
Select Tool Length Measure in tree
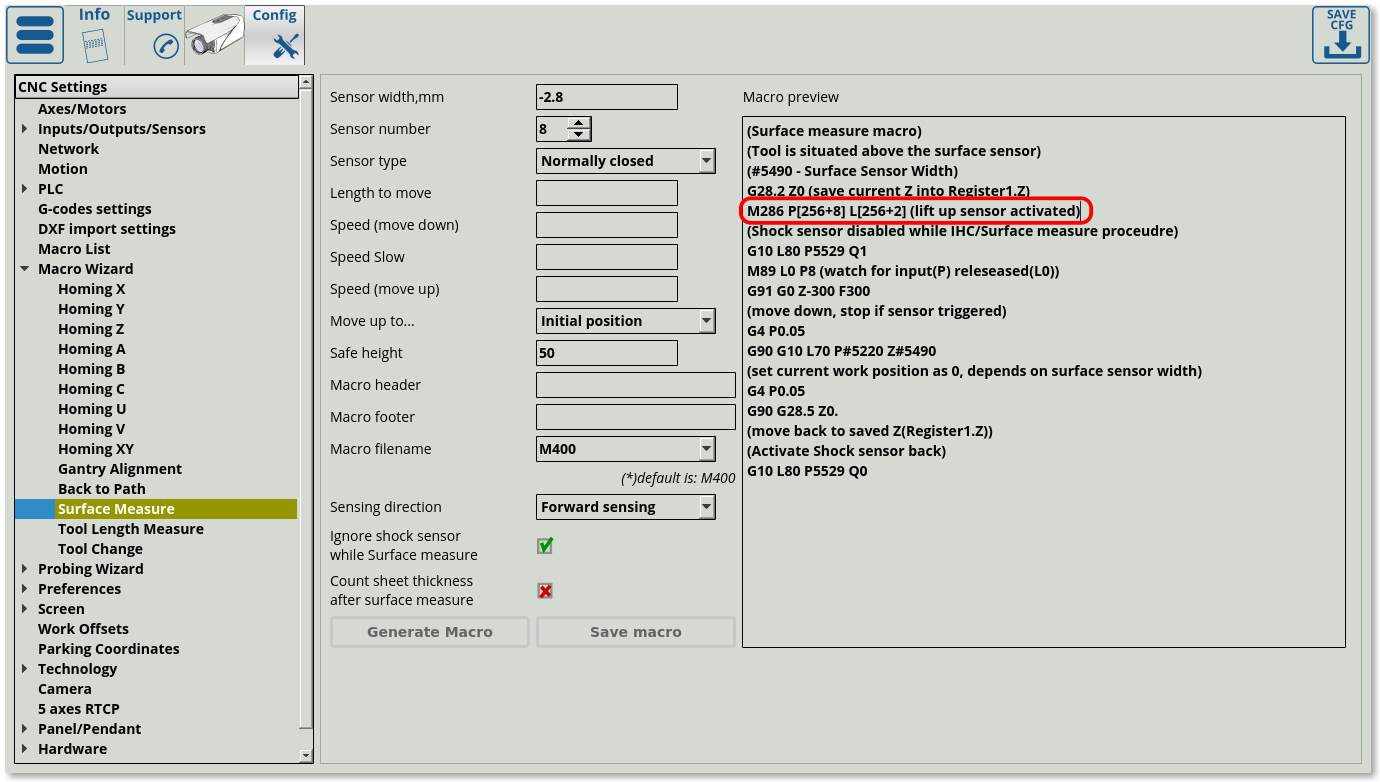pyautogui.click(x=130, y=529)
